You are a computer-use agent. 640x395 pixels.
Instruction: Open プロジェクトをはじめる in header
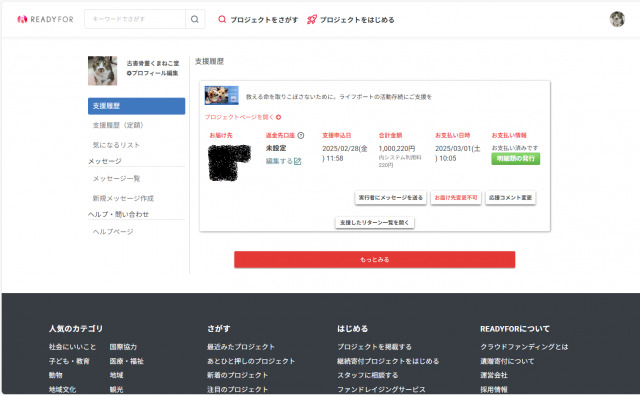(351, 20)
